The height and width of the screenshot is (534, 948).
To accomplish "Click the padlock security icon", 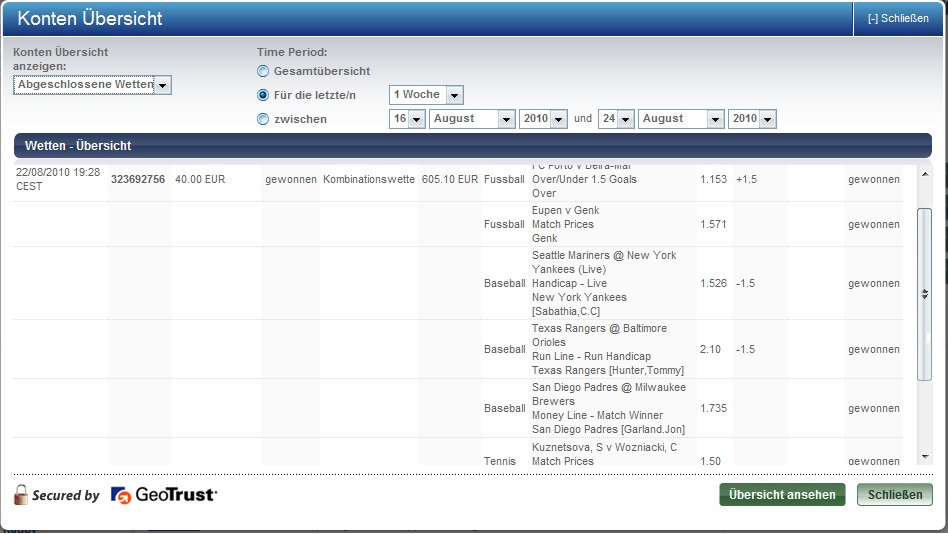I will pyautogui.click(x=21, y=494).
